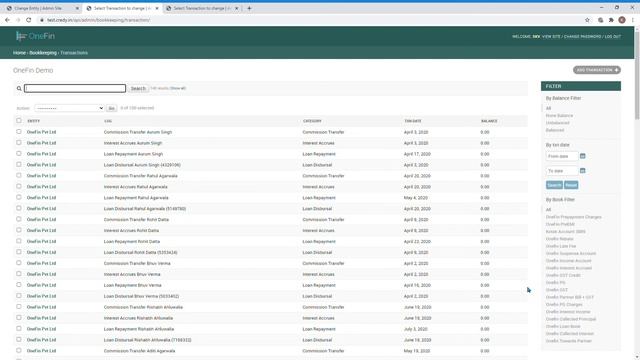Filter by Unbalanced in Balance Filter
Screen dimensions: 640x360
pos(558,123)
